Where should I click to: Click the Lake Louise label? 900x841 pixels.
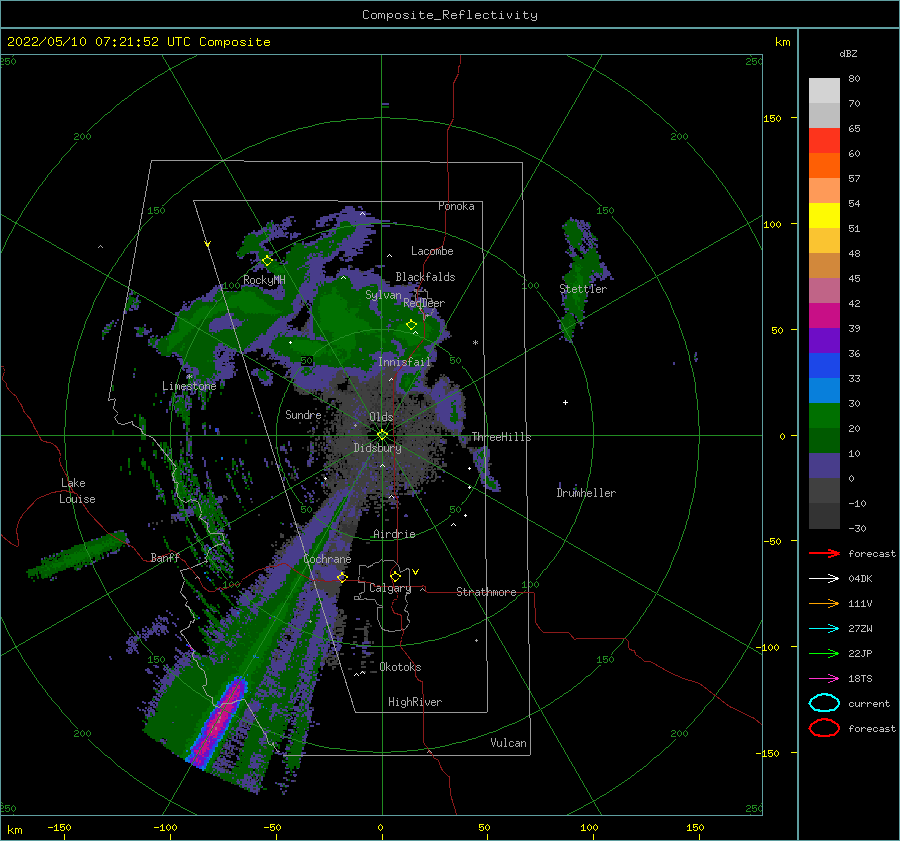coord(77,491)
